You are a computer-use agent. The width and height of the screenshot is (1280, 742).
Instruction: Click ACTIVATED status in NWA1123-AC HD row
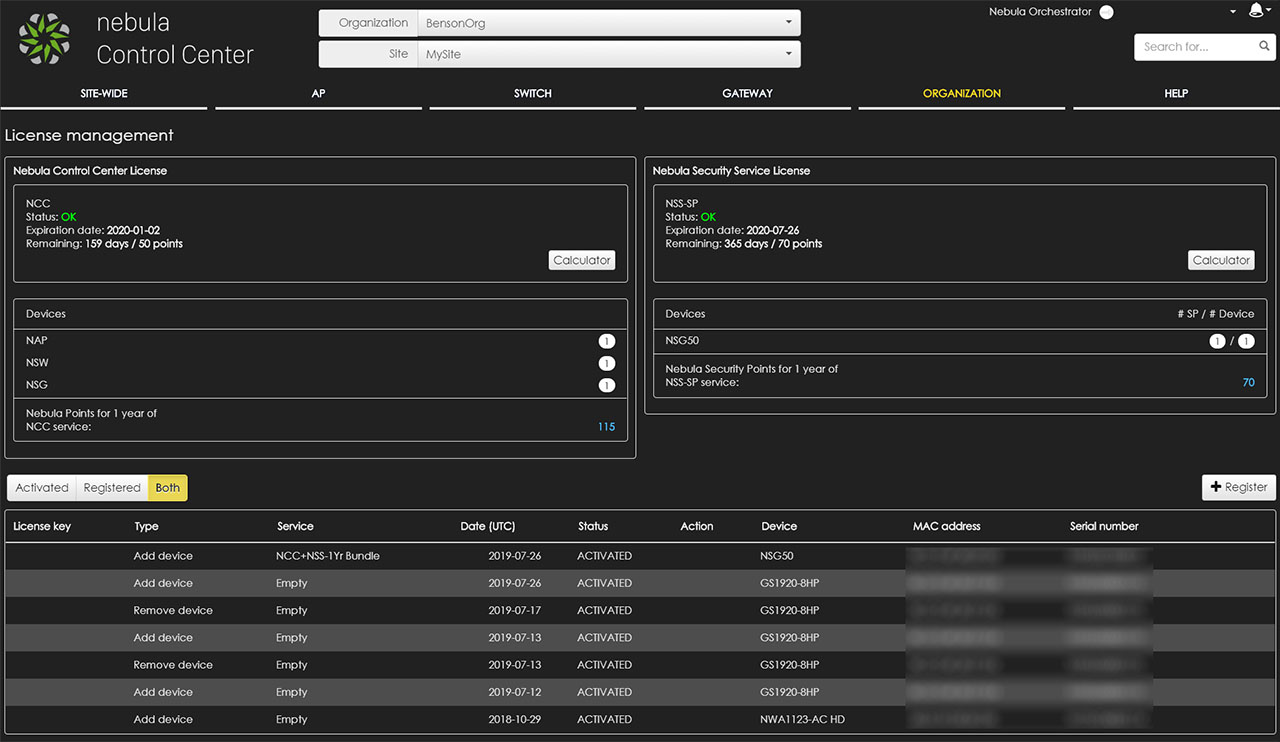604,719
